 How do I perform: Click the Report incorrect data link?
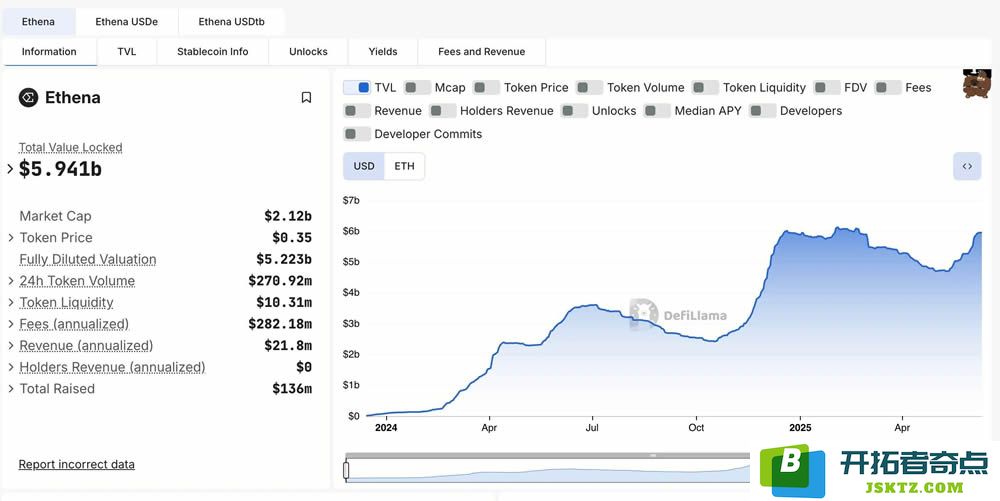pos(77,465)
